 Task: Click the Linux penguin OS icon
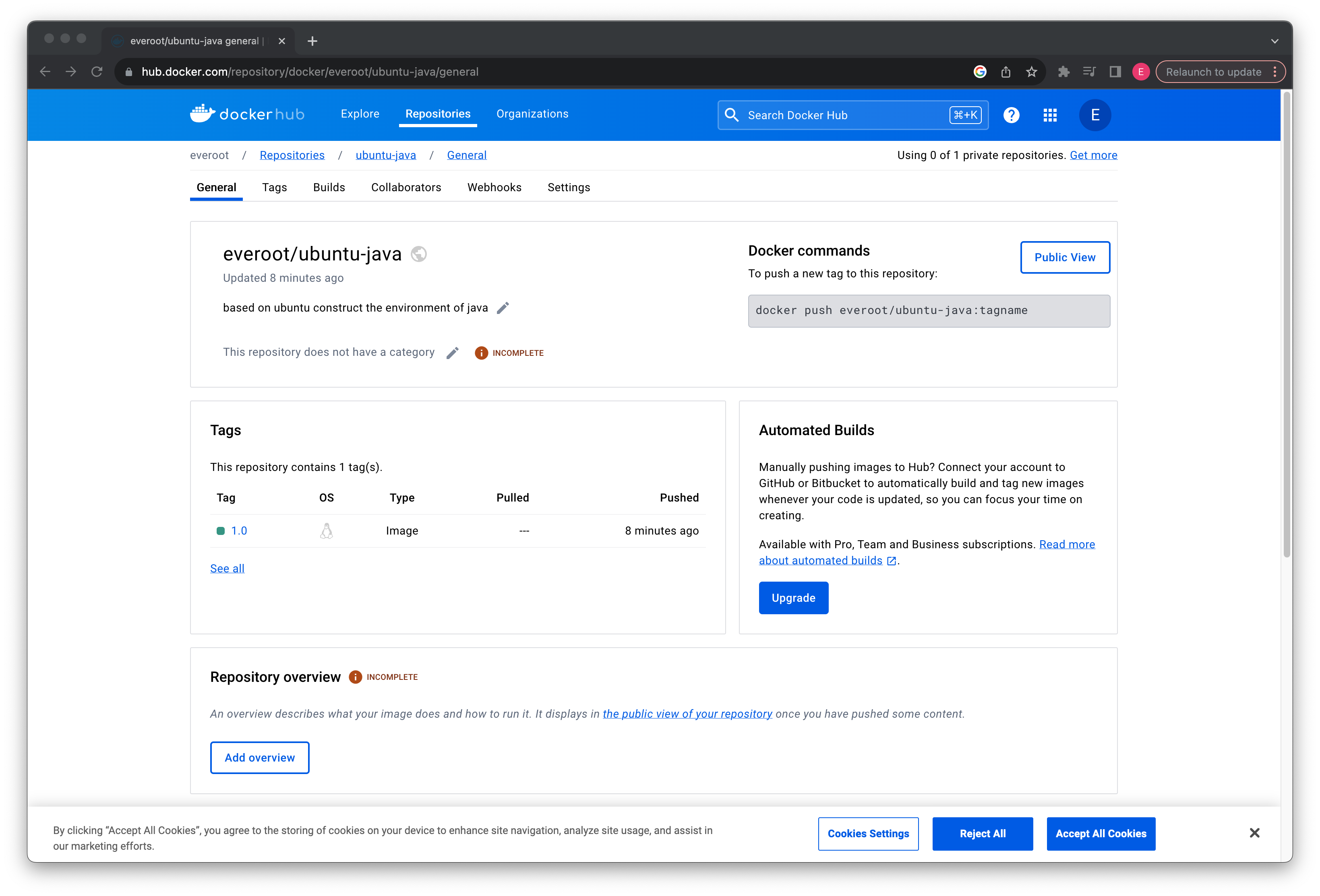326,531
